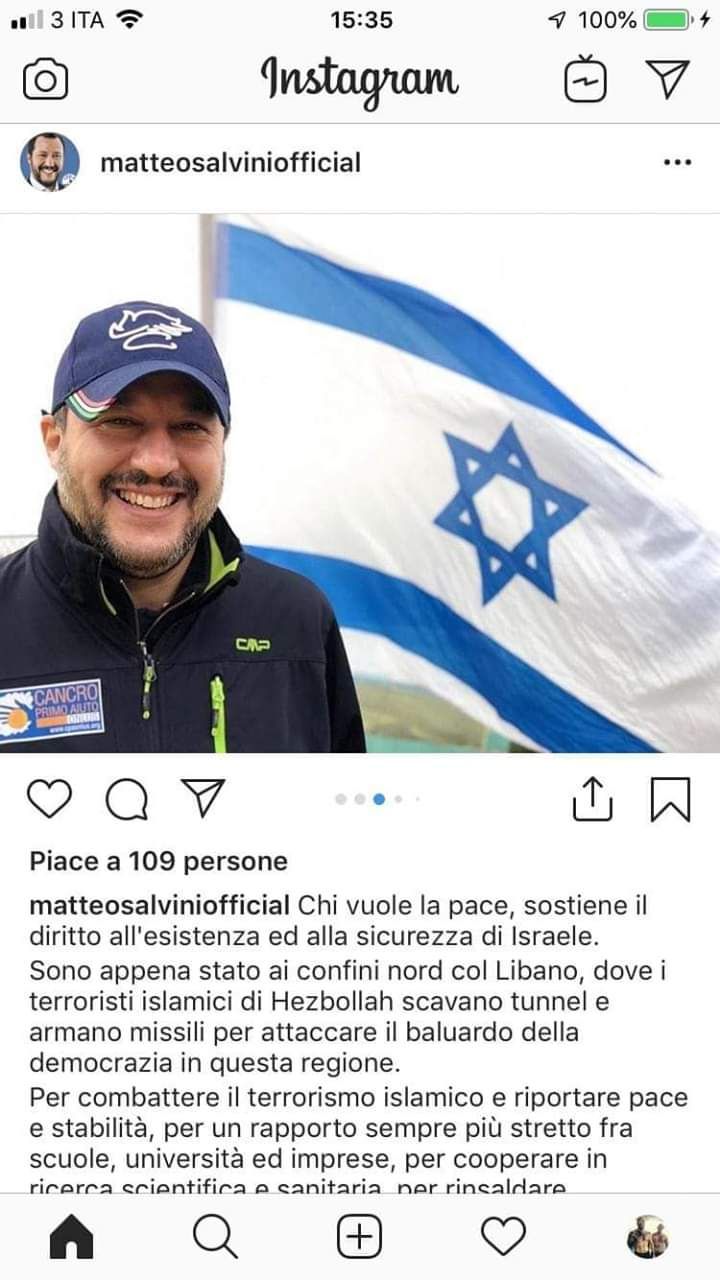Save post with the bookmark icon
Screen dimensions: 720x1280
[x=670, y=799]
